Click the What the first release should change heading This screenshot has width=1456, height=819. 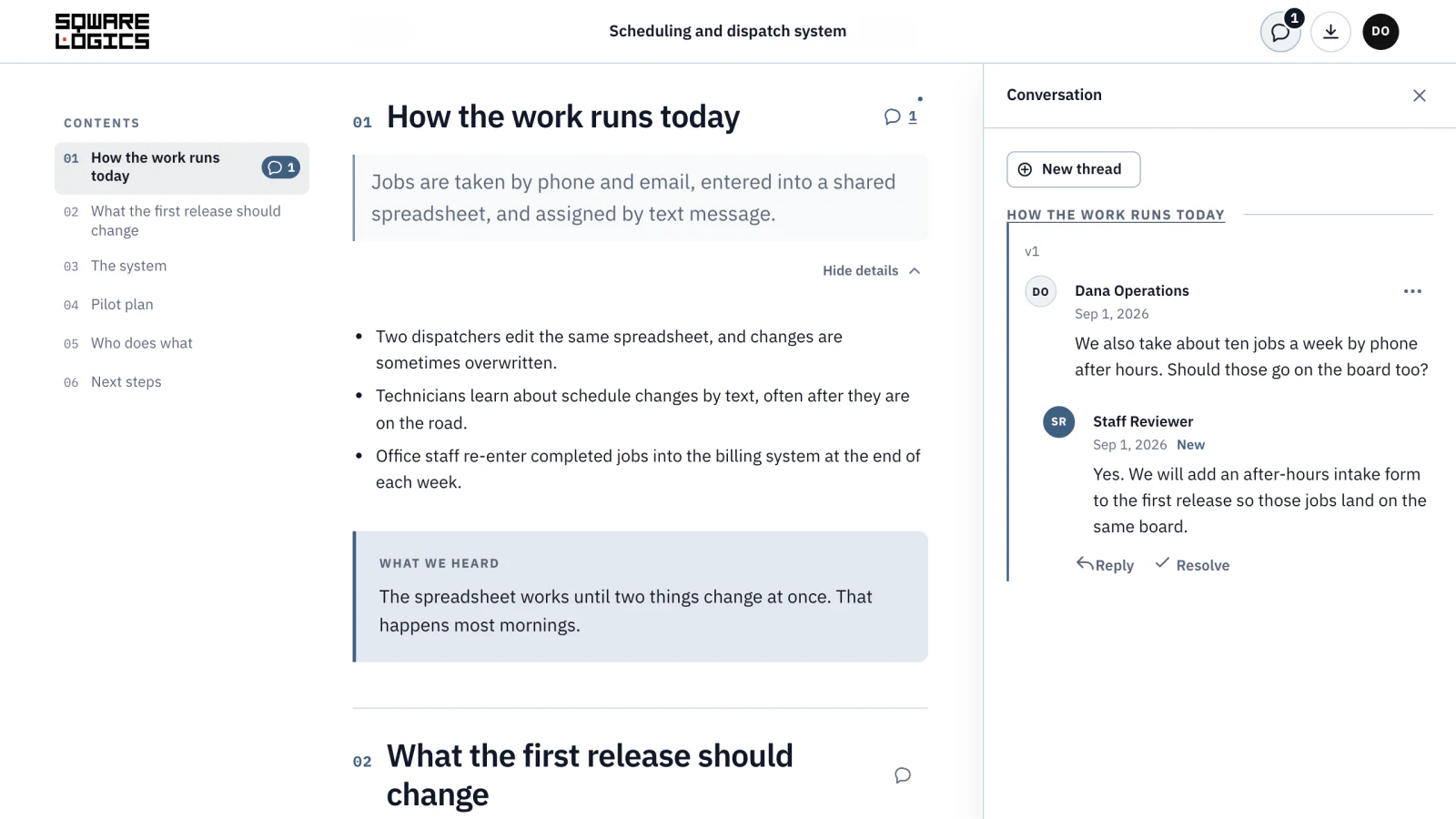point(590,775)
